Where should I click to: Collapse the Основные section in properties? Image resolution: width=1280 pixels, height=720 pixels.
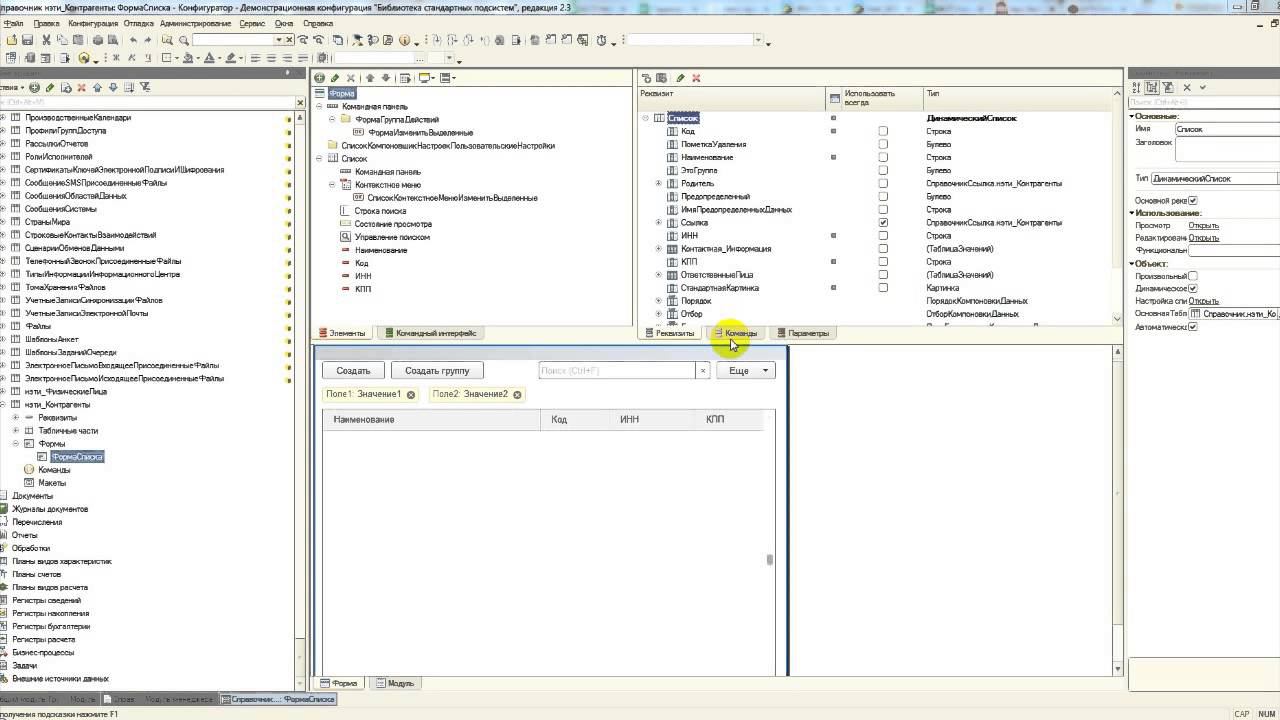[x=1131, y=116]
